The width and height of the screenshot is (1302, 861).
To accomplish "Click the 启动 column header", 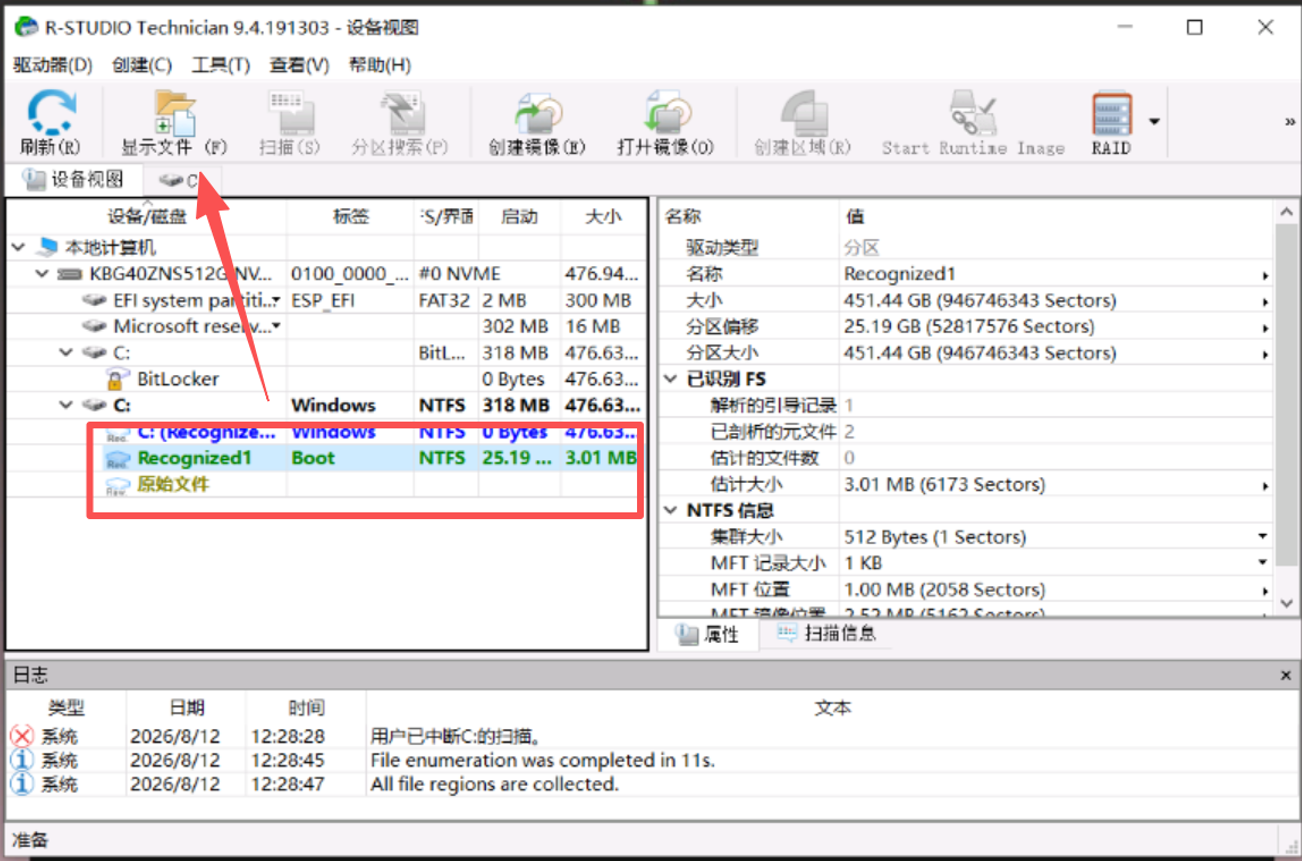I will [x=519, y=216].
